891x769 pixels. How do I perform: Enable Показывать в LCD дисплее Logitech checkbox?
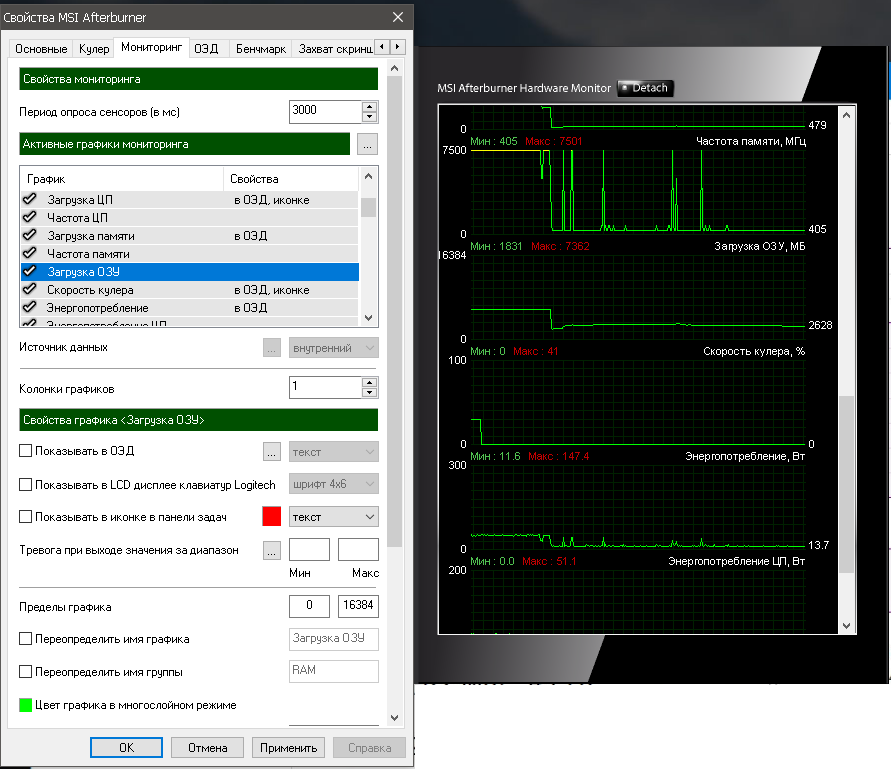click(26, 484)
